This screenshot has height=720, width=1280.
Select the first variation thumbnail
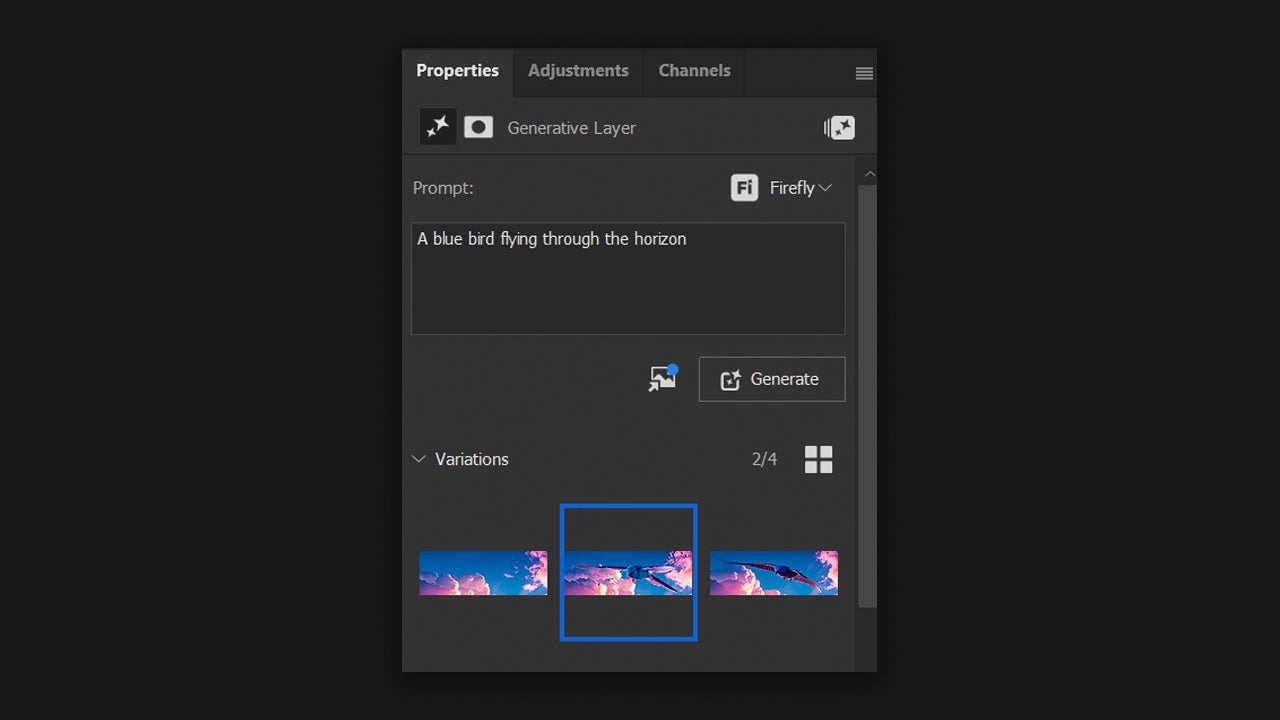pos(483,573)
